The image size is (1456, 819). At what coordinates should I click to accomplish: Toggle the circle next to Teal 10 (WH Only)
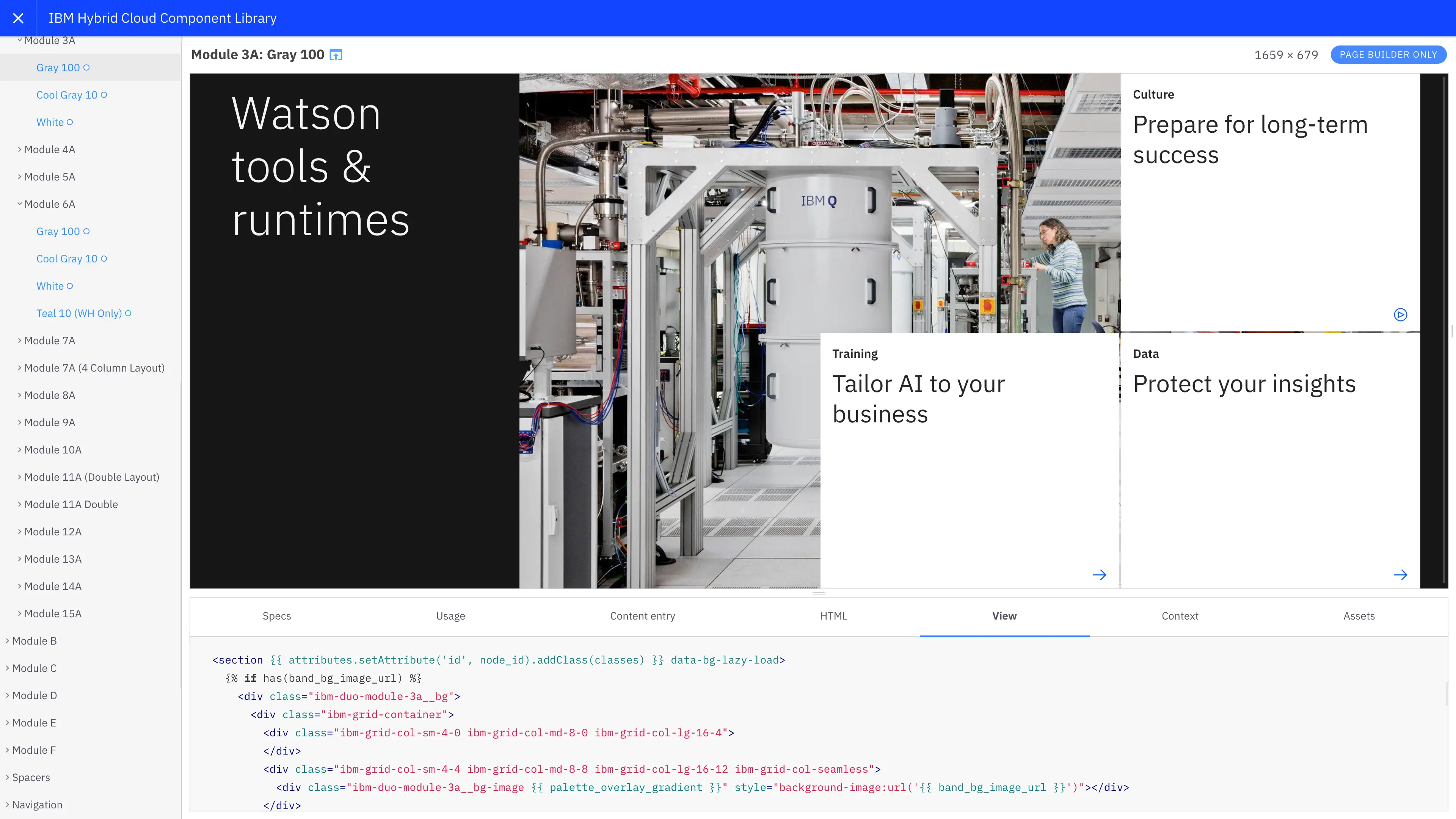129,312
